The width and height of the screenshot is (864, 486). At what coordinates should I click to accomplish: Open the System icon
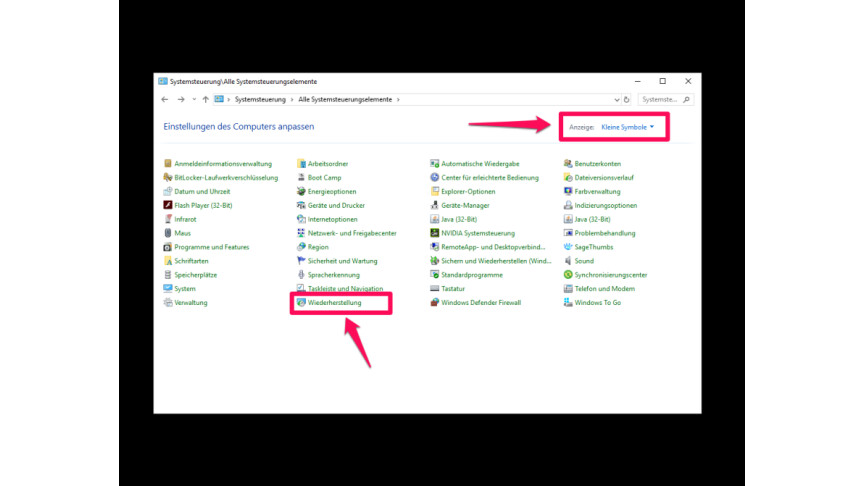(168, 288)
